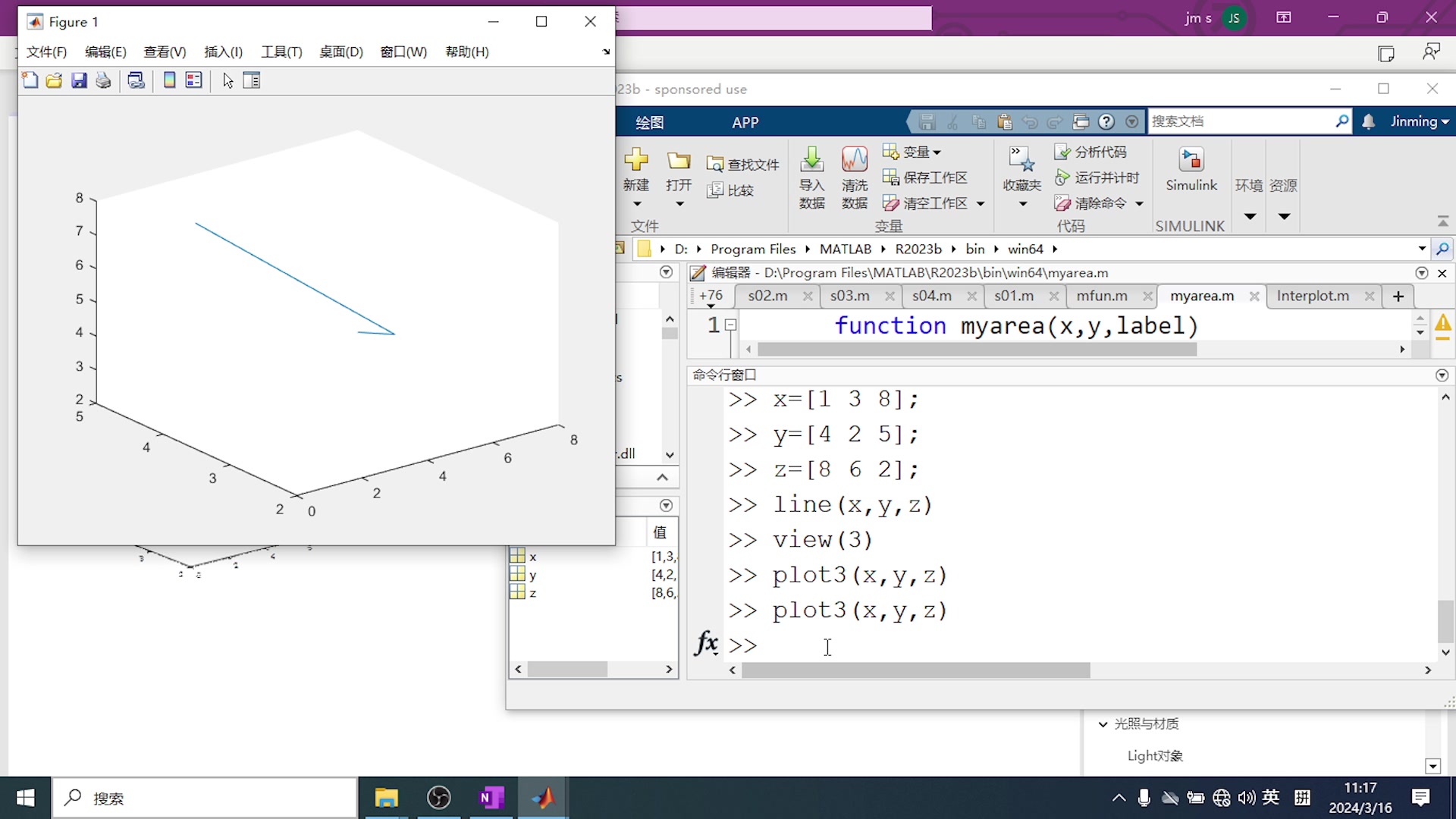The width and height of the screenshot is (1456, 819).
Task: Click the switch windows icon in MATLAB toolbar
Action: point(1081,121)
